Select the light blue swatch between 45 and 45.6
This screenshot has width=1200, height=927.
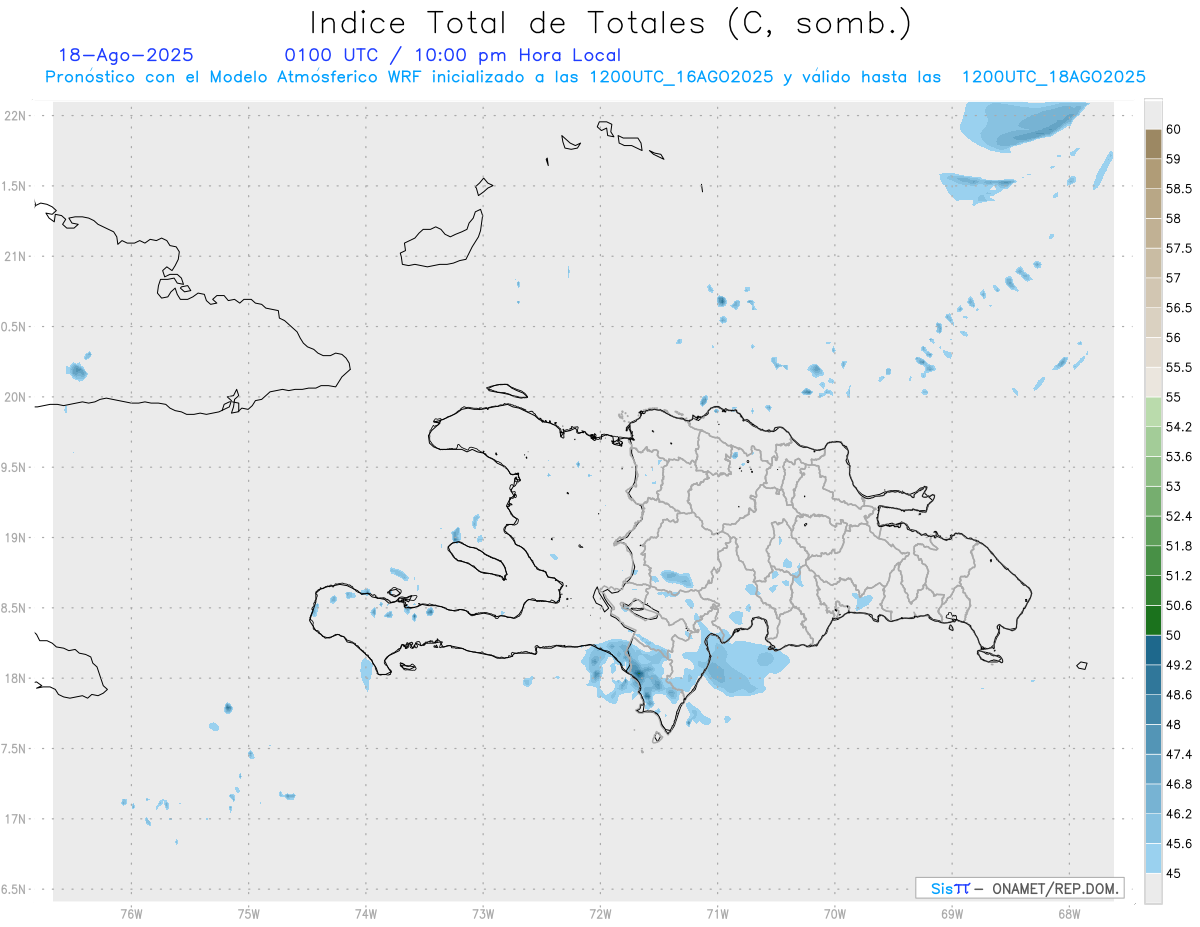pos(1153,858)
